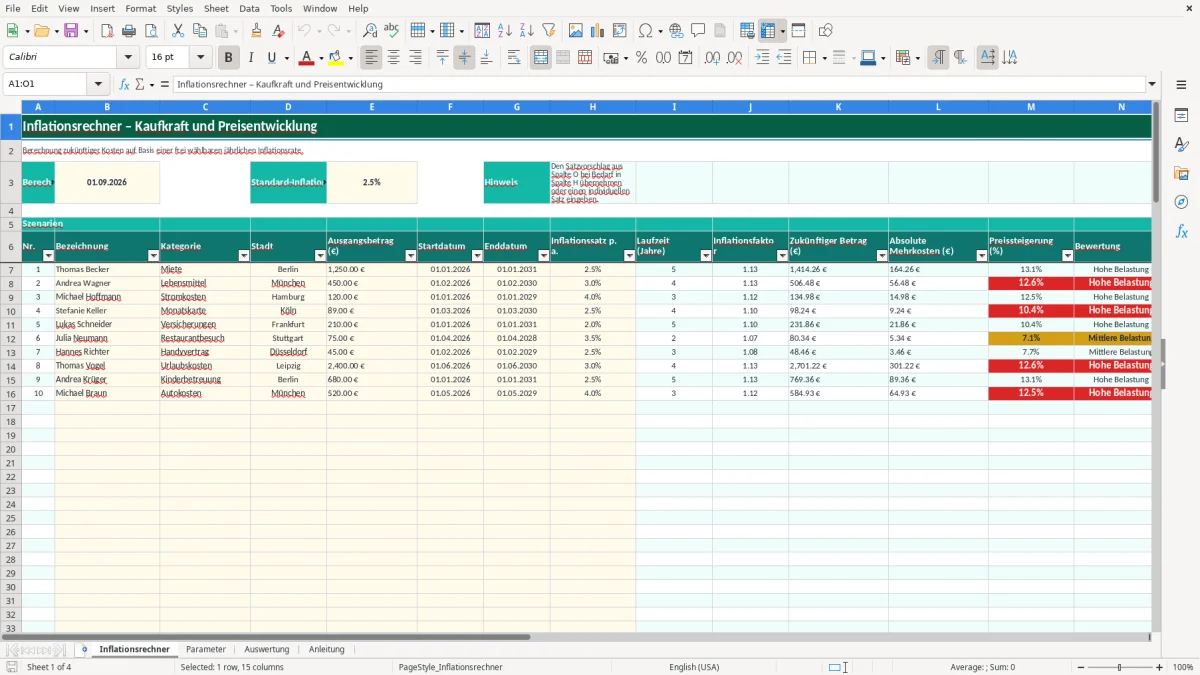Open borders dropdown arrow

[x=826, y=58]
